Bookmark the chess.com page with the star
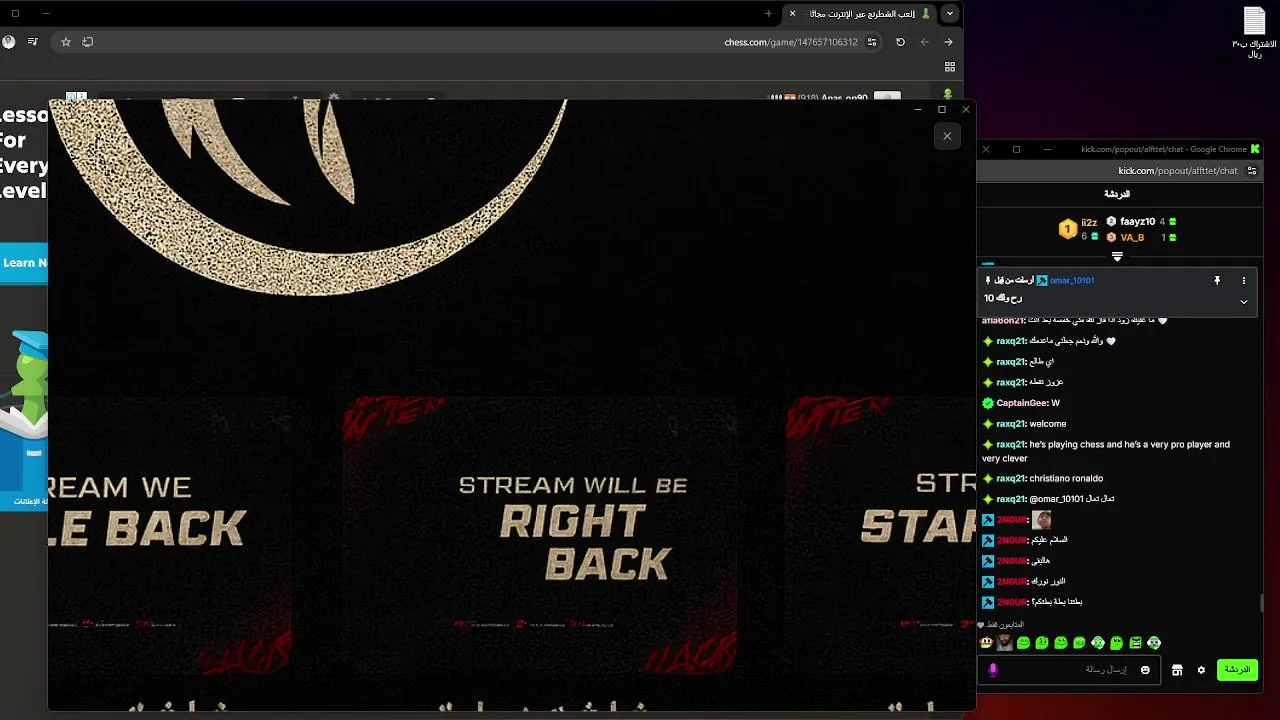 66,42
